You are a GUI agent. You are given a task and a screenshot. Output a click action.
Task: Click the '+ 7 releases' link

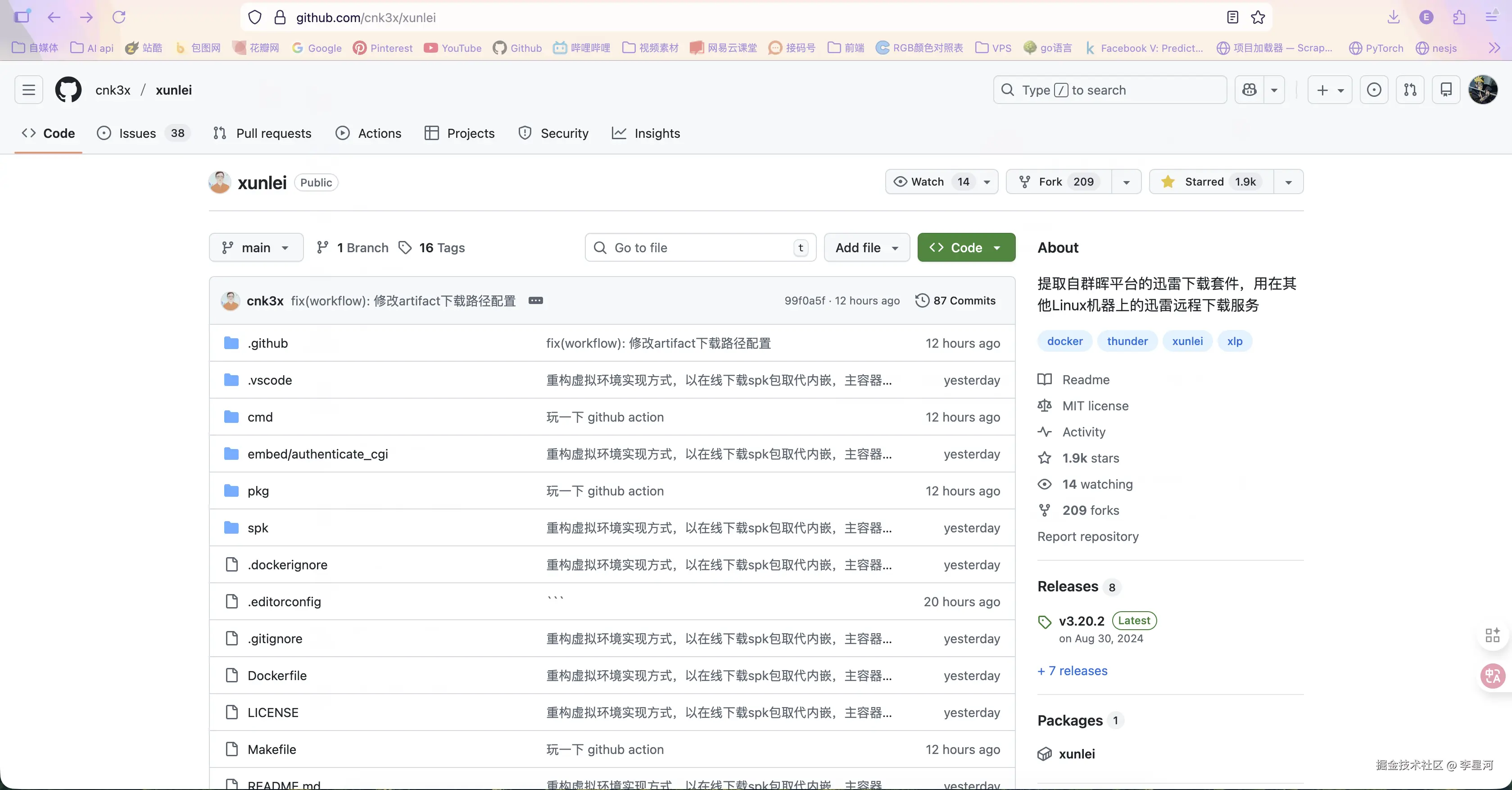pyautogui.click(x=1073, y=671)
